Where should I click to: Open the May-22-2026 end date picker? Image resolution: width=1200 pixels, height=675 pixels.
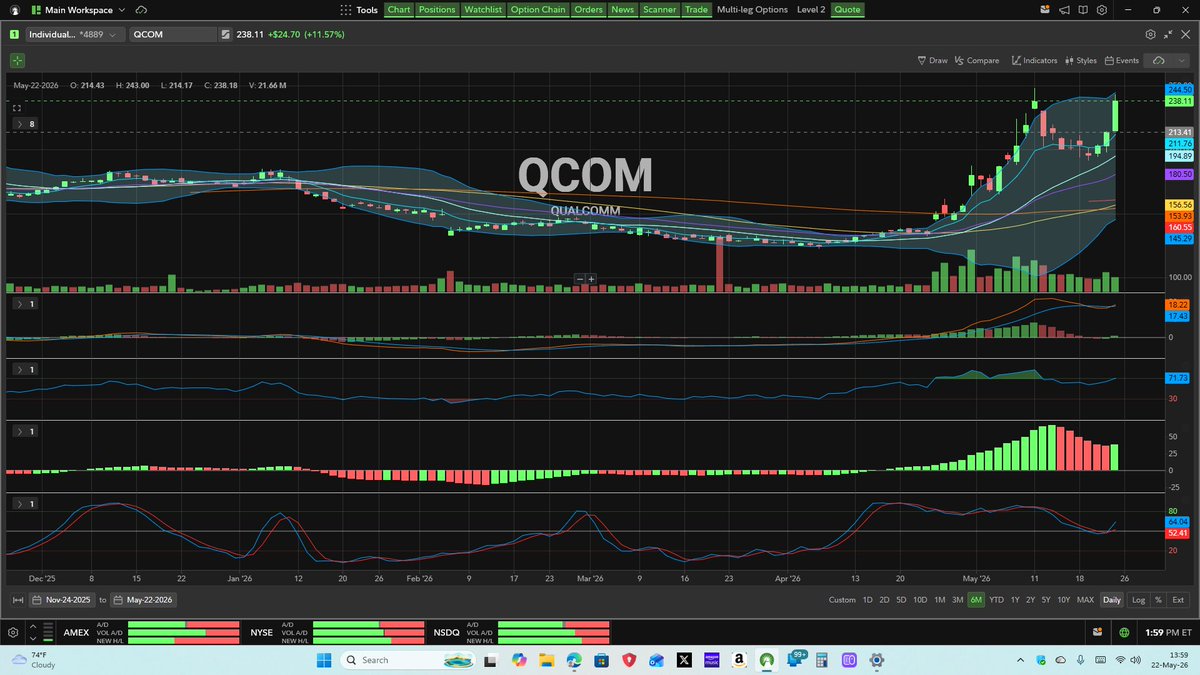(x=144, y=600)
